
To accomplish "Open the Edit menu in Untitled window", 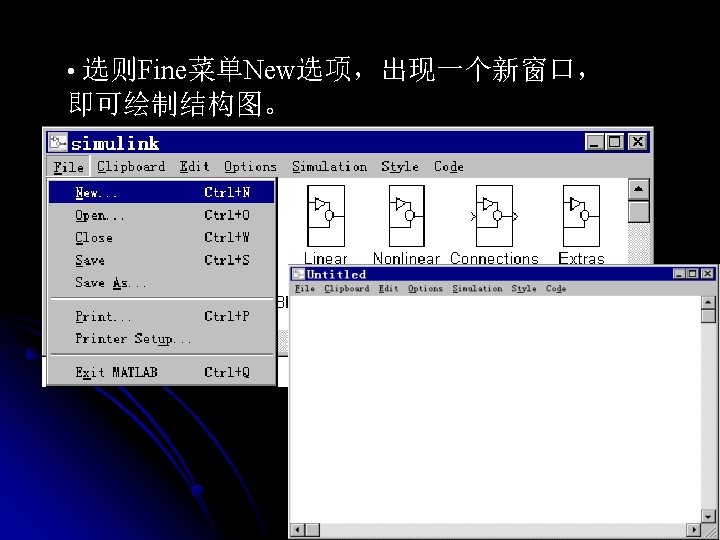I will [x=388, y=288].
